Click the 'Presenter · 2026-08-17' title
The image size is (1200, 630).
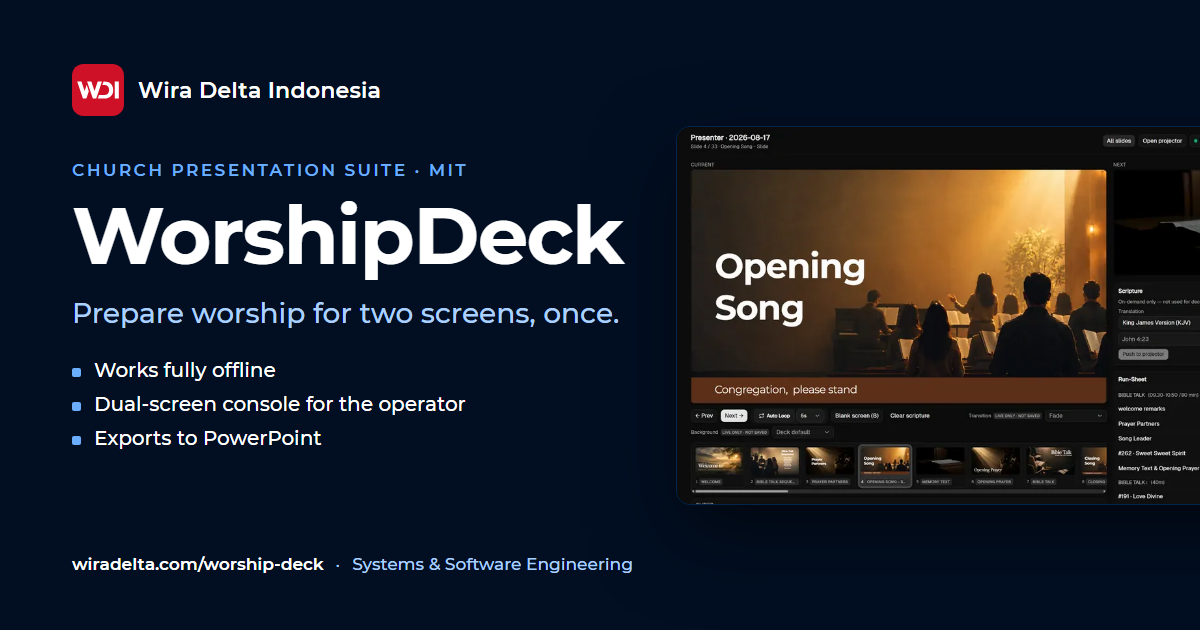point(730,137)
